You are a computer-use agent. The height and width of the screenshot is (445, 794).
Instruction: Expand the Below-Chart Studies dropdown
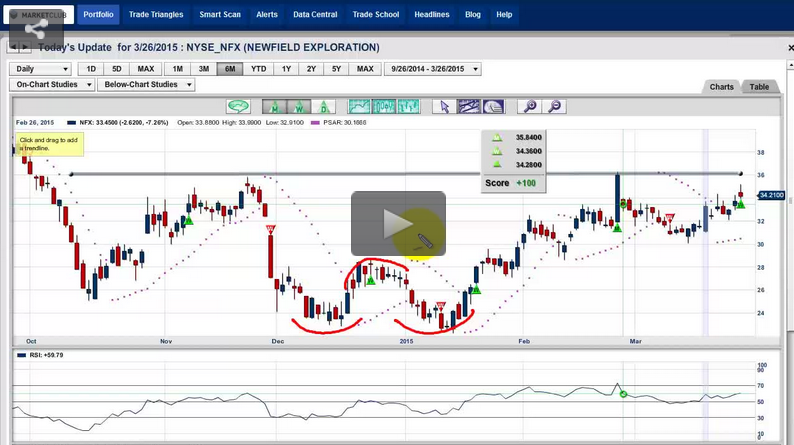[144, 85]
